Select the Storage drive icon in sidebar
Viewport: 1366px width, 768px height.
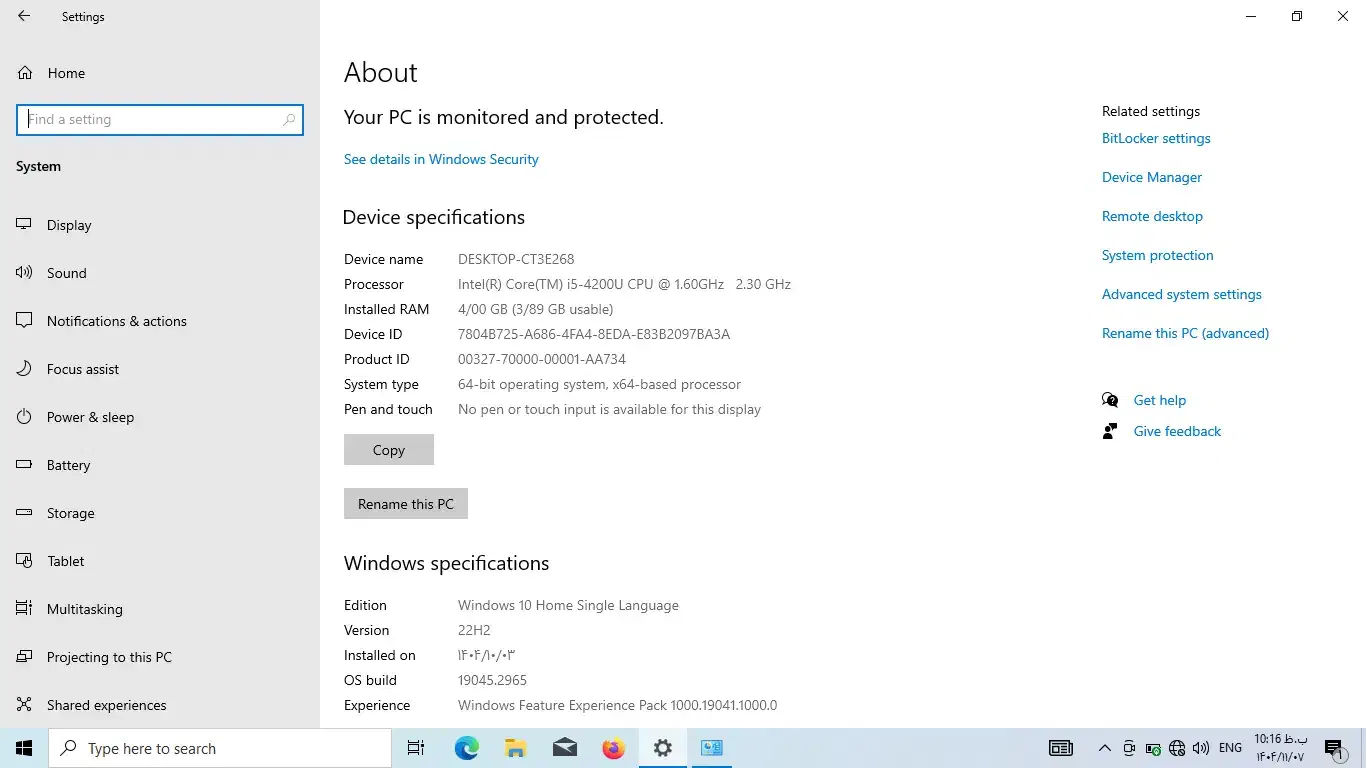click(x=24, y=513)
